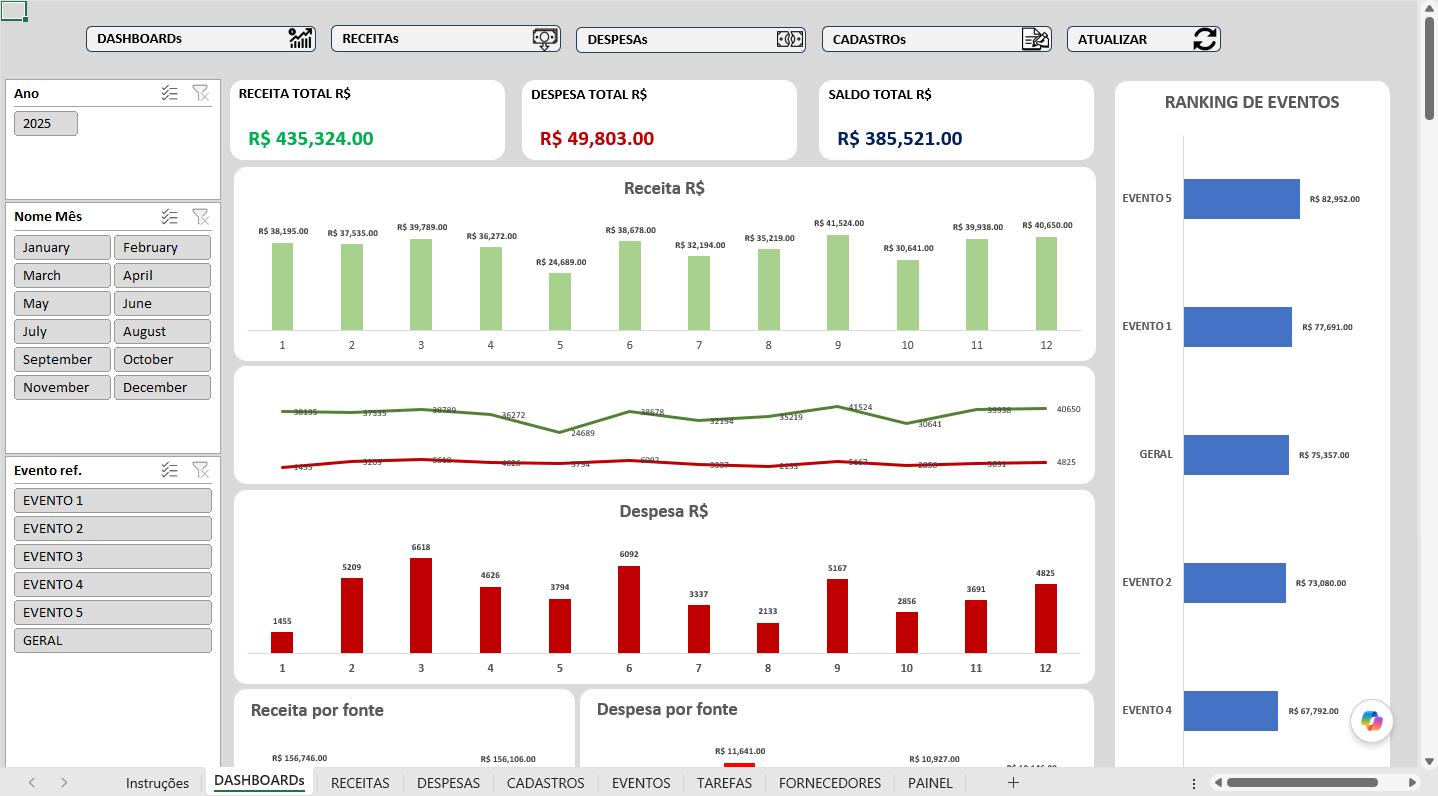Clear the filter on the Ano slicer
1438x796 pixels.
(200, 93)
